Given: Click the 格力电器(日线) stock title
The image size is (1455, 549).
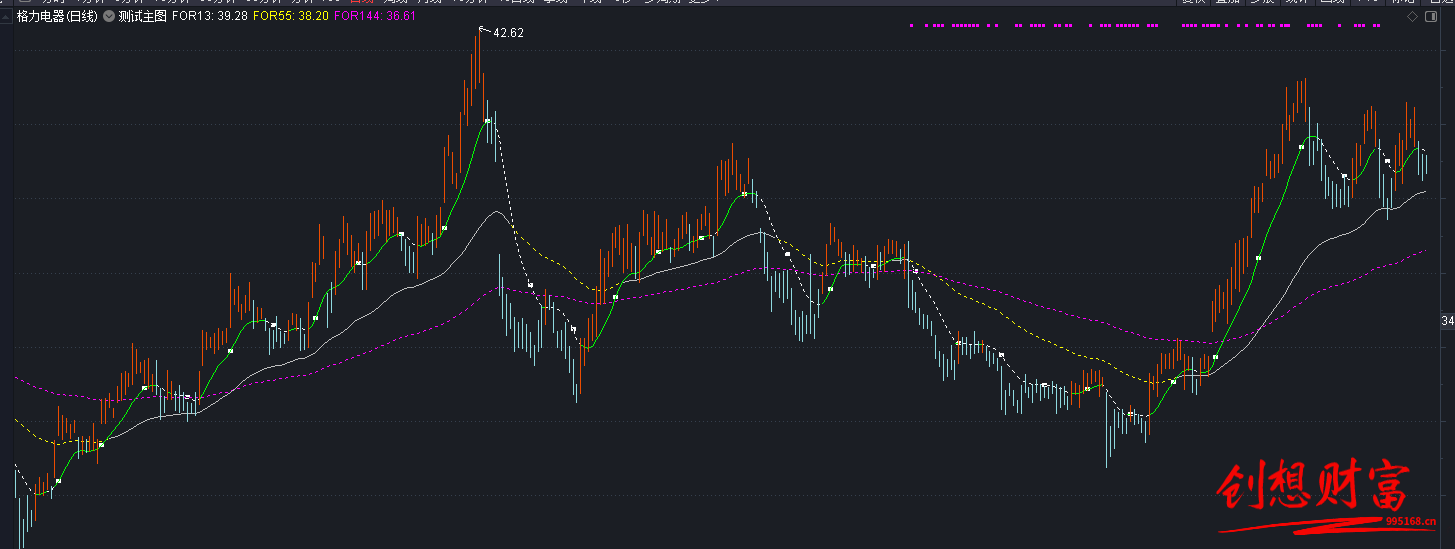Looking at the screenshot, I should coord(57,17).
